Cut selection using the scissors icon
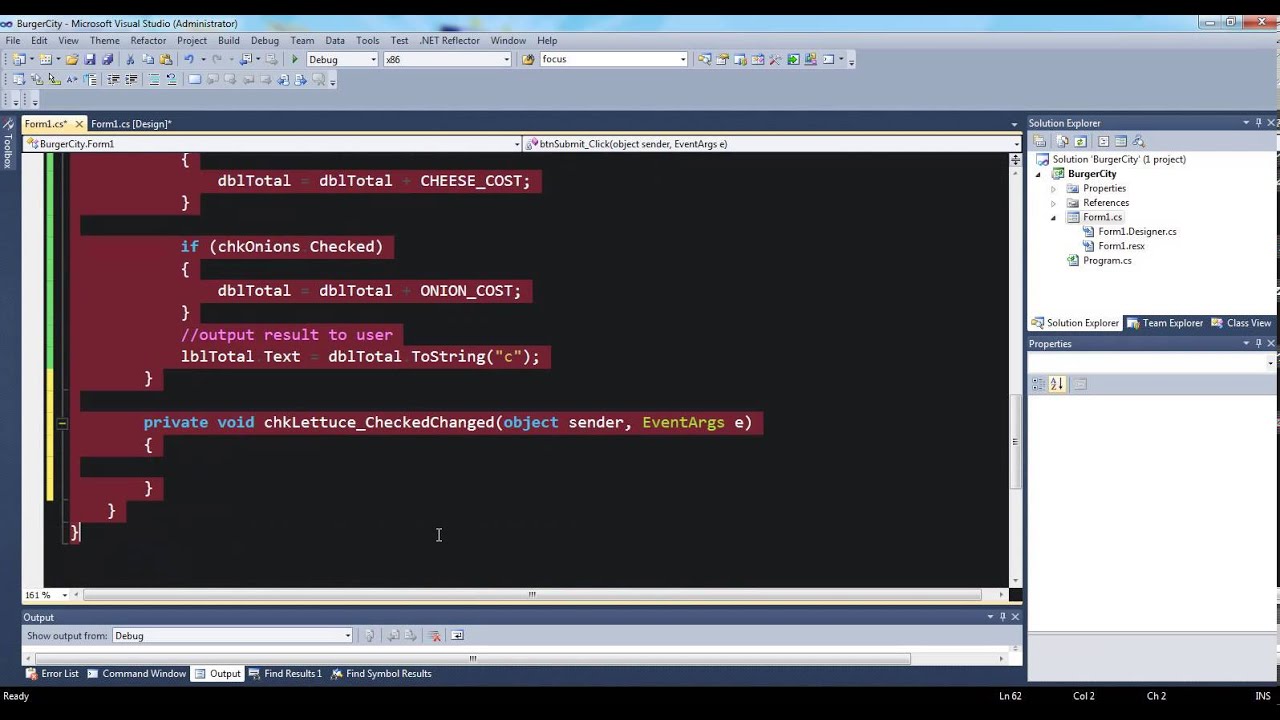The width and height of the screenshot is (1280, 720). (x=130, y=59)
